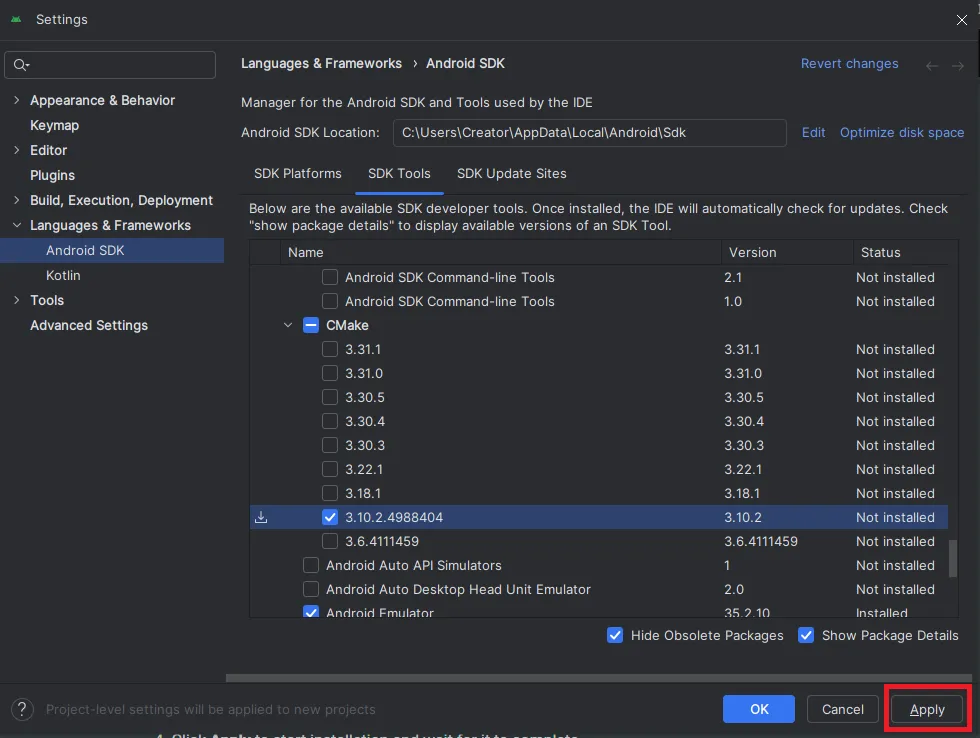Click Optimize disk space link

[902, 132]
